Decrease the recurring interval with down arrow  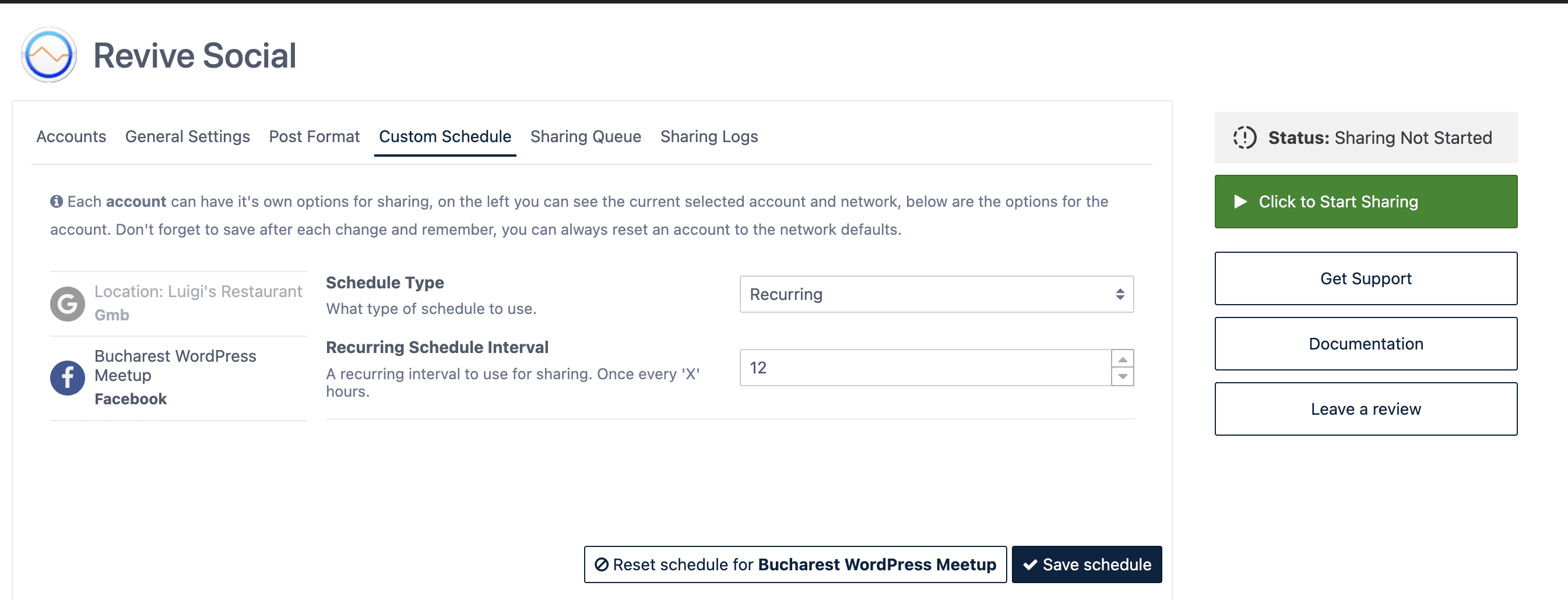coord(1122,377)
